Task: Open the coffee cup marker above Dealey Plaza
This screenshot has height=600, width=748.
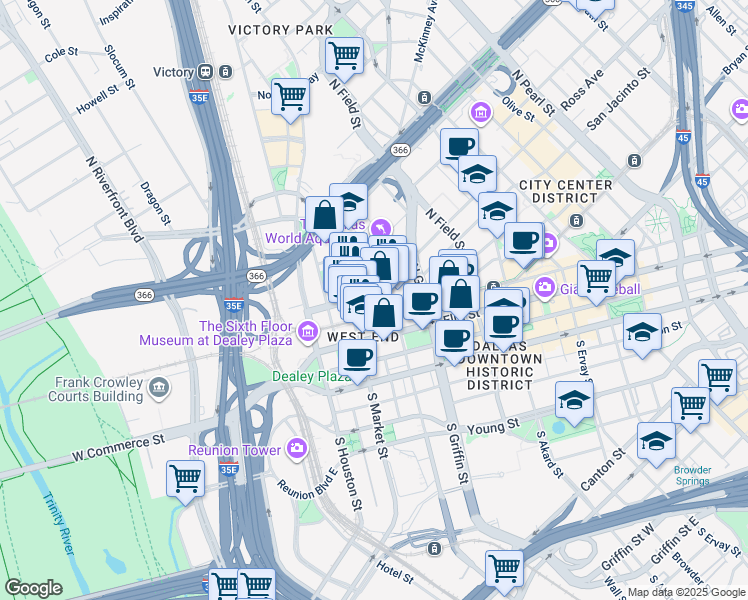Action: coord(357,357)
